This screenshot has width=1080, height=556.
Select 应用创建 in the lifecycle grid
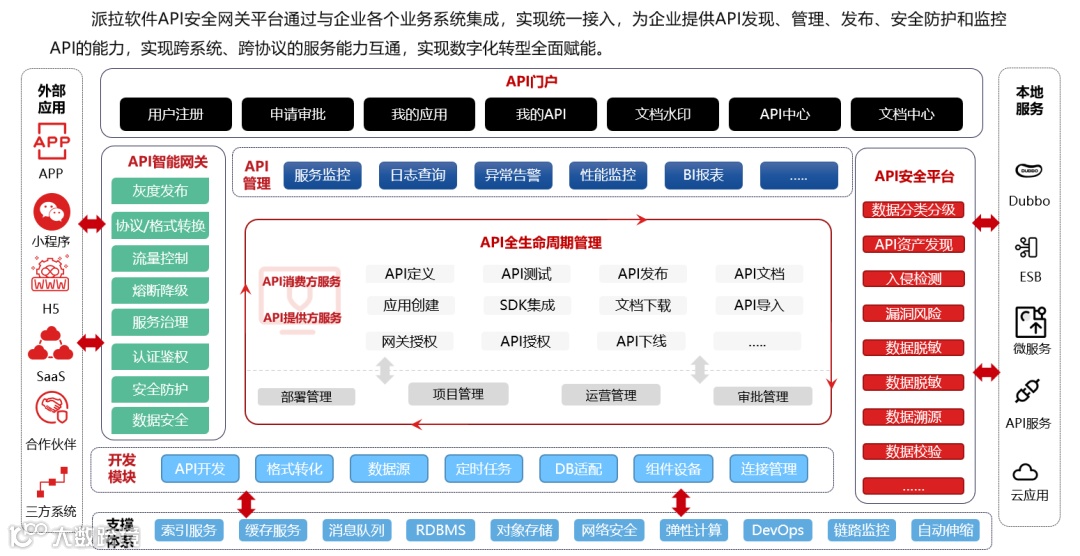point(411,305)
